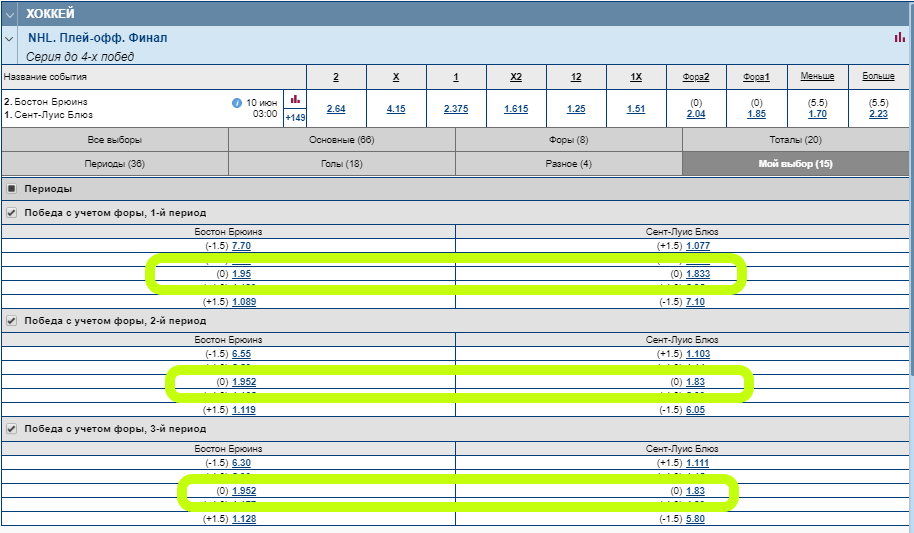This screenshot has height=533, width=914.
Task: Pick Boston 3rd period +1.5 at 1.128
Action: (x=243, y=519)
